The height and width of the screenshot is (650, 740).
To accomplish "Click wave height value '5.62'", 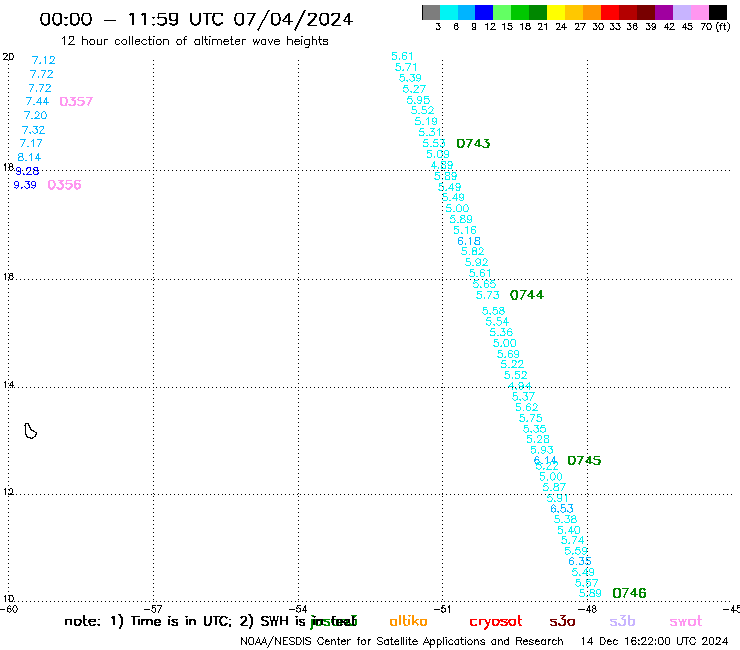I will (x=527, y=407).
